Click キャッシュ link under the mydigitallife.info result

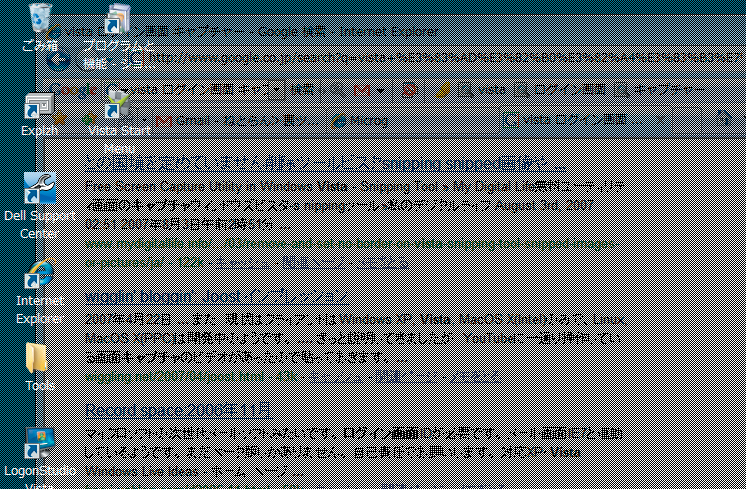pyautogui.click(x=243, y=263)
